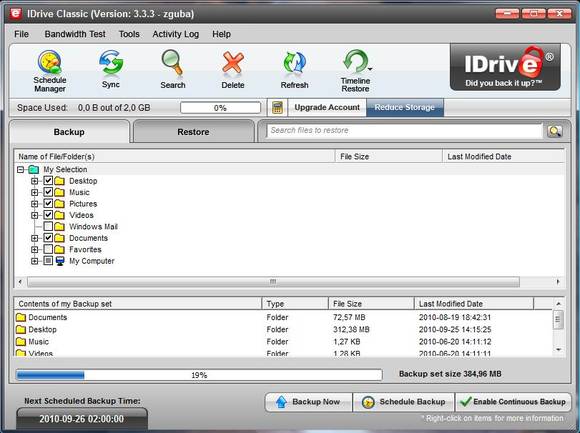The image size is (580, 433).
Task: Open the Timeline Restore dropdown arrow
Action: pos(370,69)
